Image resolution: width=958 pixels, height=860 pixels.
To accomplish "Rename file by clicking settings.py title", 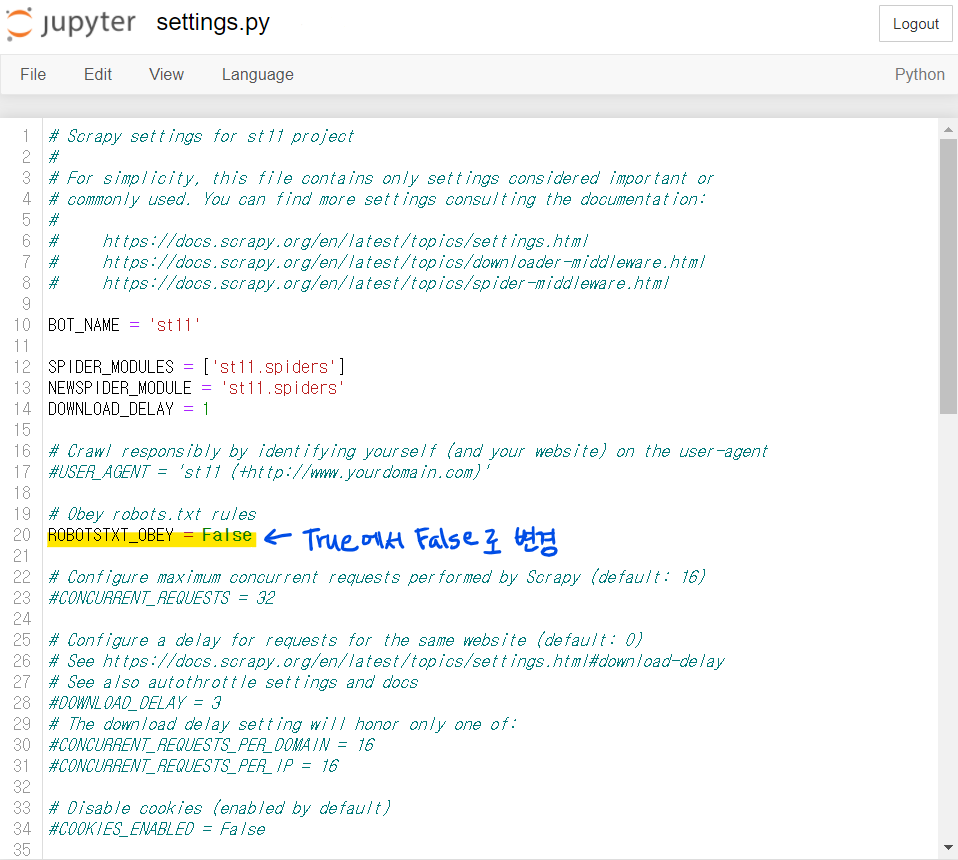I will [212, 23].
